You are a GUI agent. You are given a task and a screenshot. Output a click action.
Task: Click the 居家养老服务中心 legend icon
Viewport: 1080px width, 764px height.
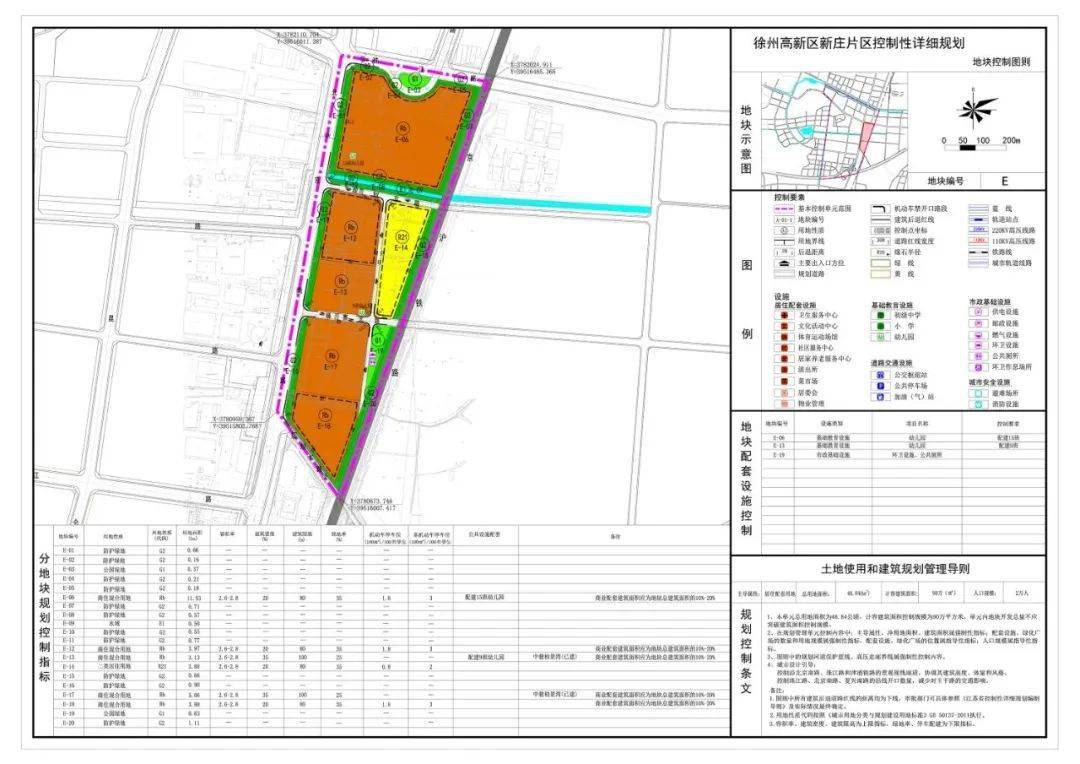pos(784,359)
